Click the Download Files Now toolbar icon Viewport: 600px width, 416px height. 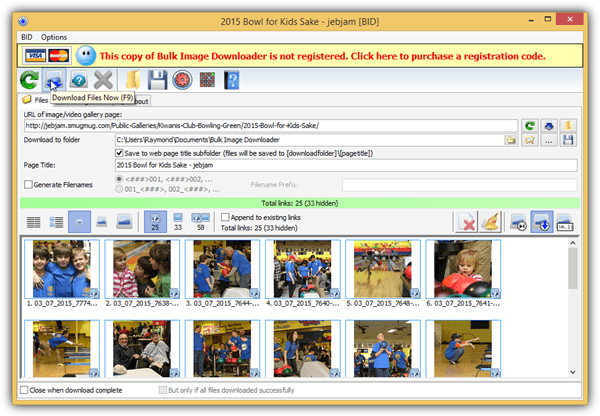pos(54,80)
